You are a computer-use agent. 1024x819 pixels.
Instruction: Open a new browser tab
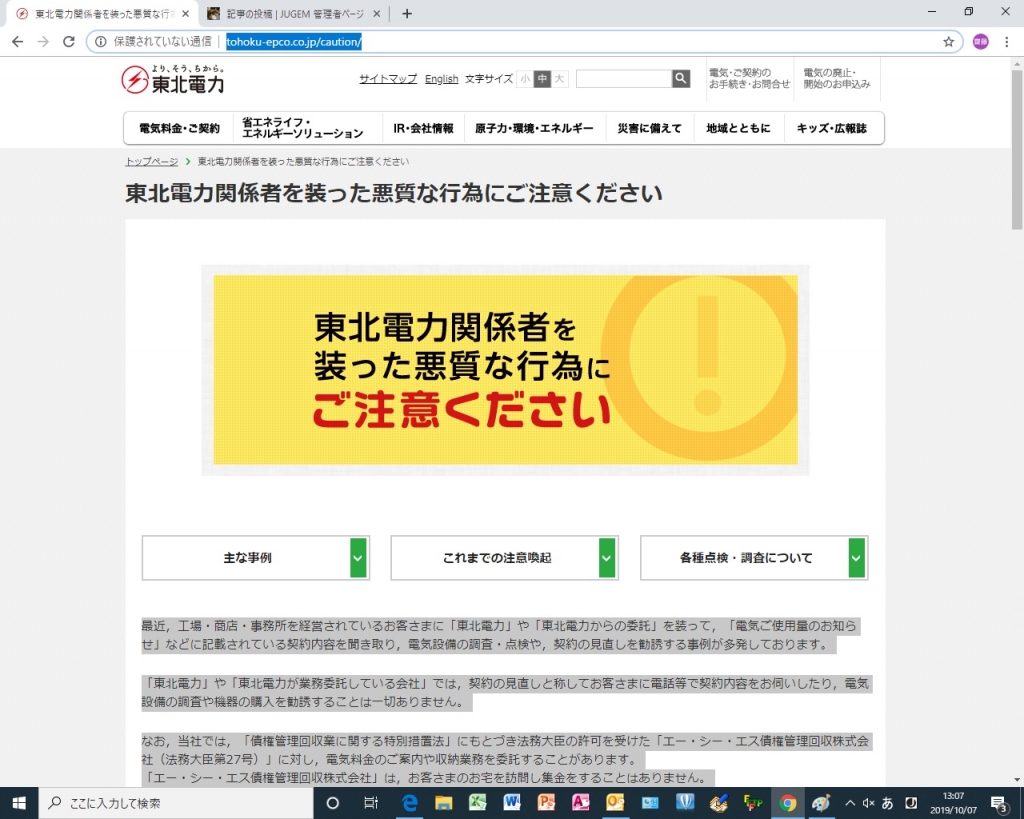(407, 13)
